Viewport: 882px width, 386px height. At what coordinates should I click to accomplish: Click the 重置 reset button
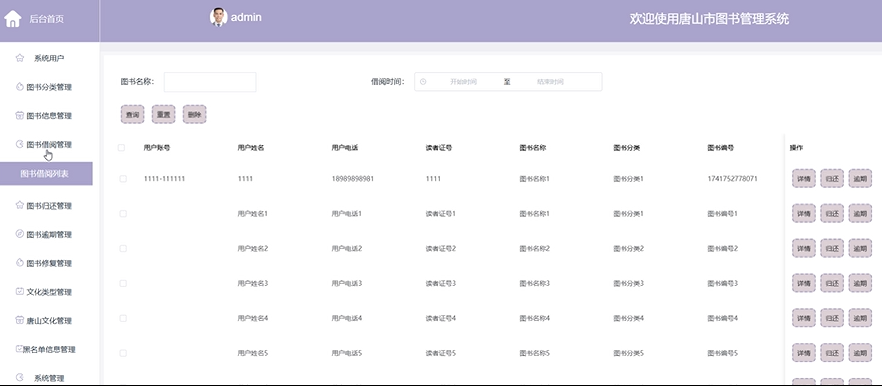[x=164, y=114]
